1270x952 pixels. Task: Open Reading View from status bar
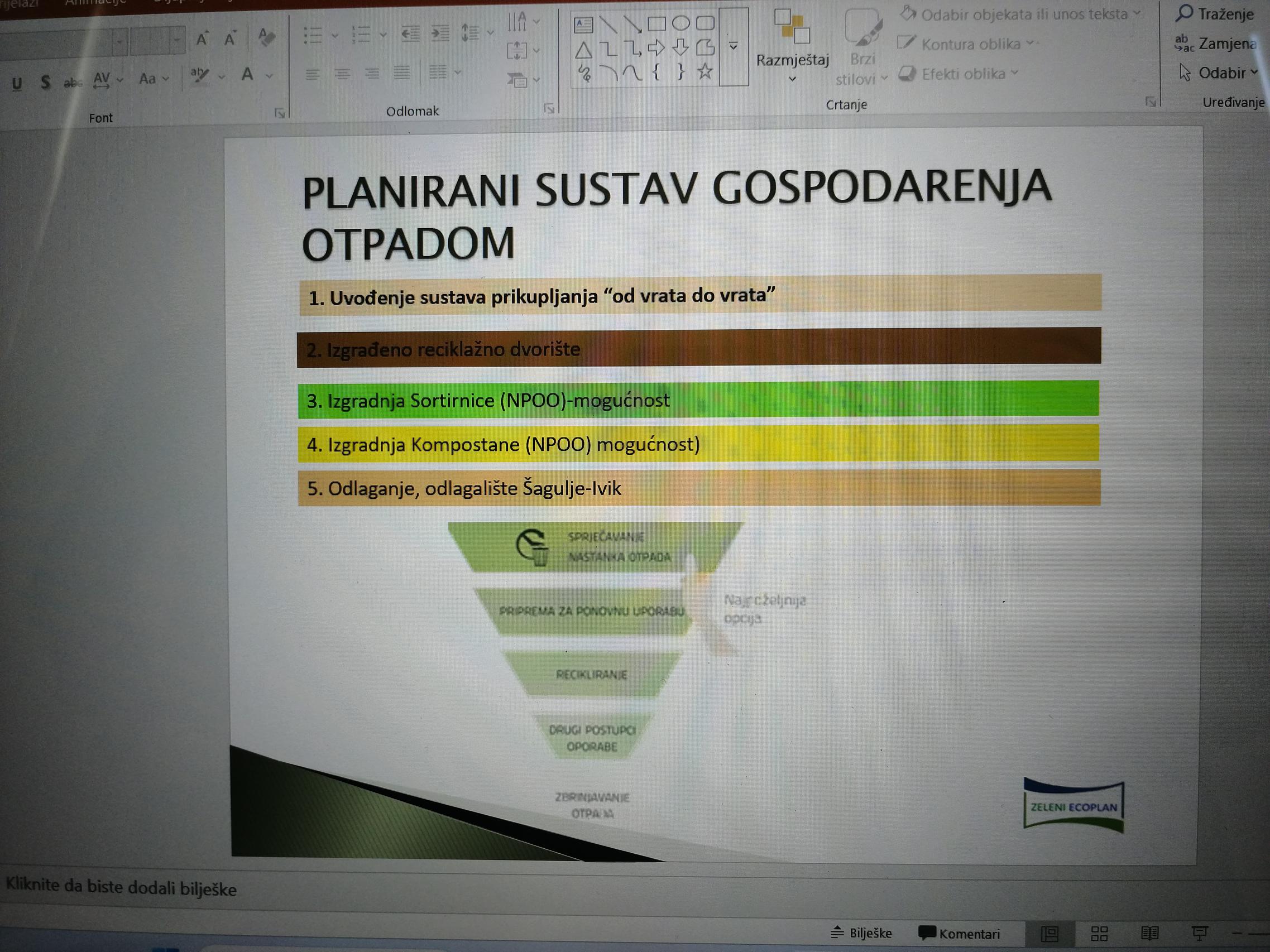(x=1149, y=934)
